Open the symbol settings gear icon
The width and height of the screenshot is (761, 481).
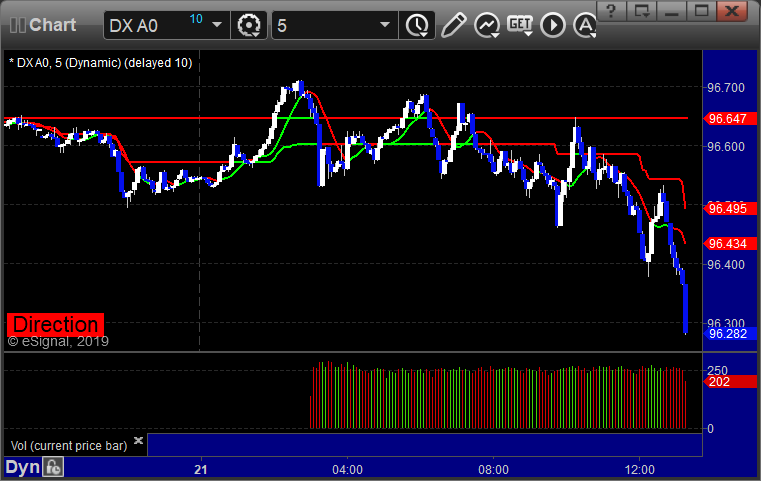click(249, 25)
